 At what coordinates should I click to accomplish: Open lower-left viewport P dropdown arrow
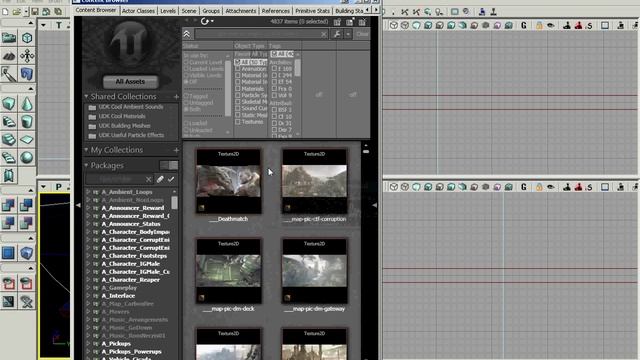[43, 187]
